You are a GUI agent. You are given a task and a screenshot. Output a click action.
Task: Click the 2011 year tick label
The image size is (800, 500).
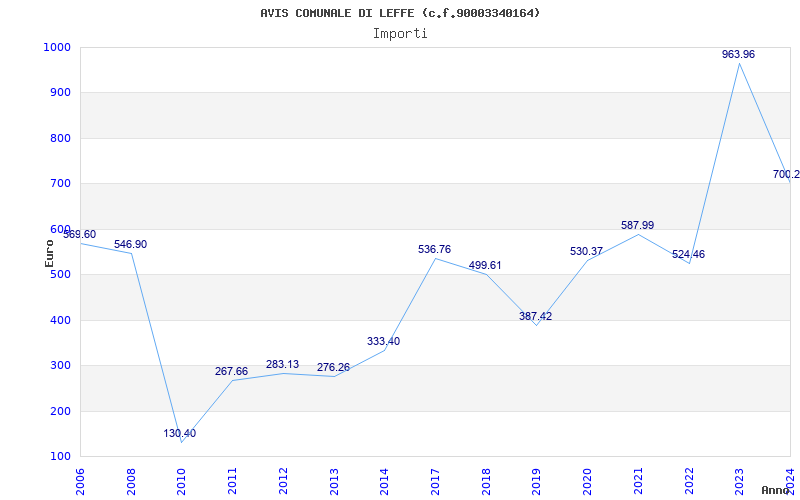tap(232, 482)
